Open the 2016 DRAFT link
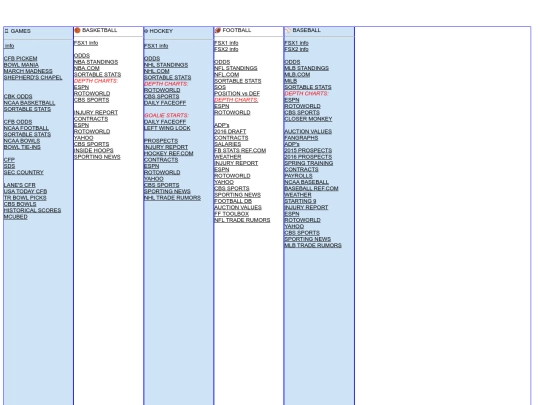540x405 pixels. 230,131
